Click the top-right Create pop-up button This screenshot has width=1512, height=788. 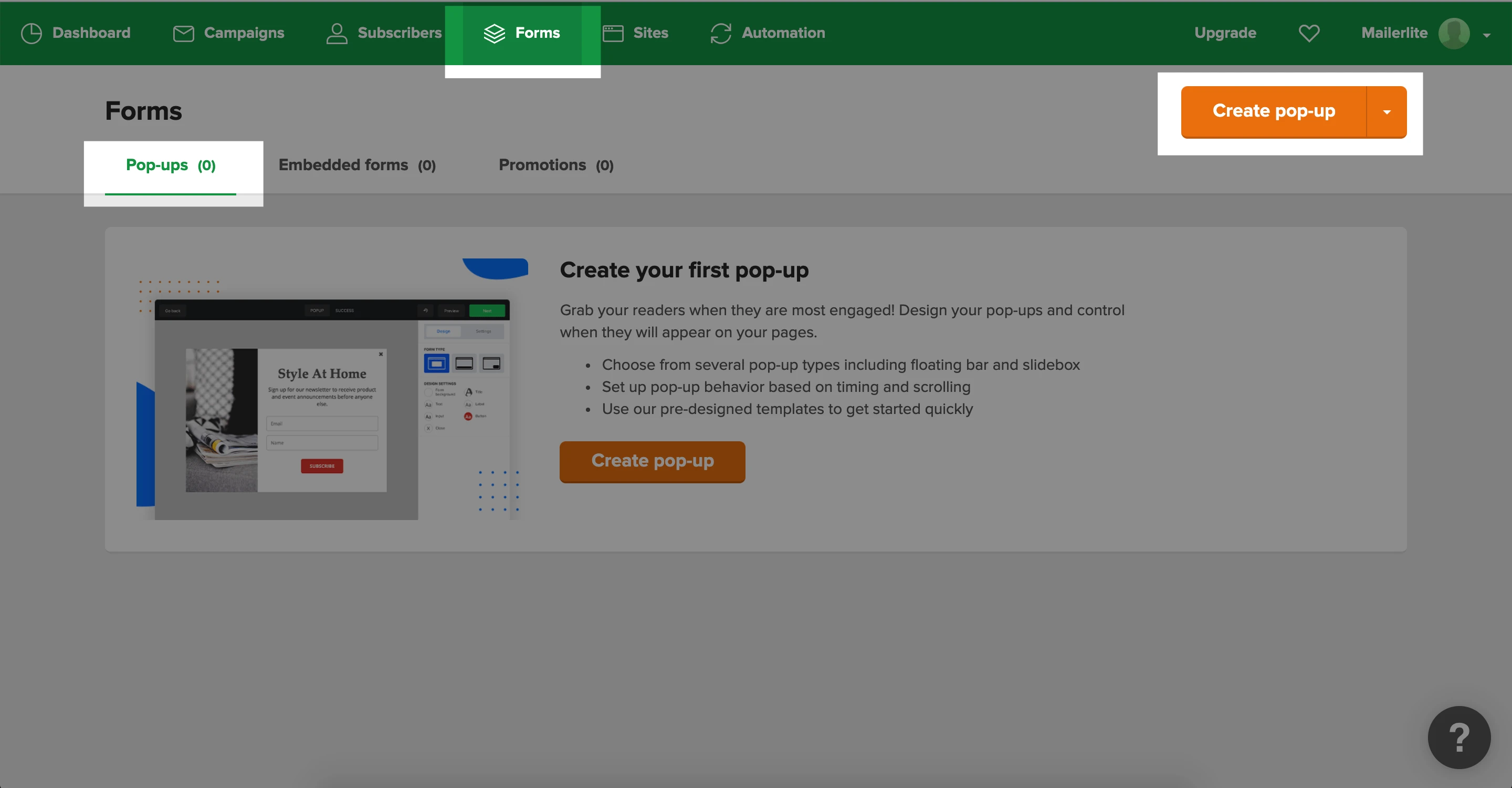tap(1273, 111)
